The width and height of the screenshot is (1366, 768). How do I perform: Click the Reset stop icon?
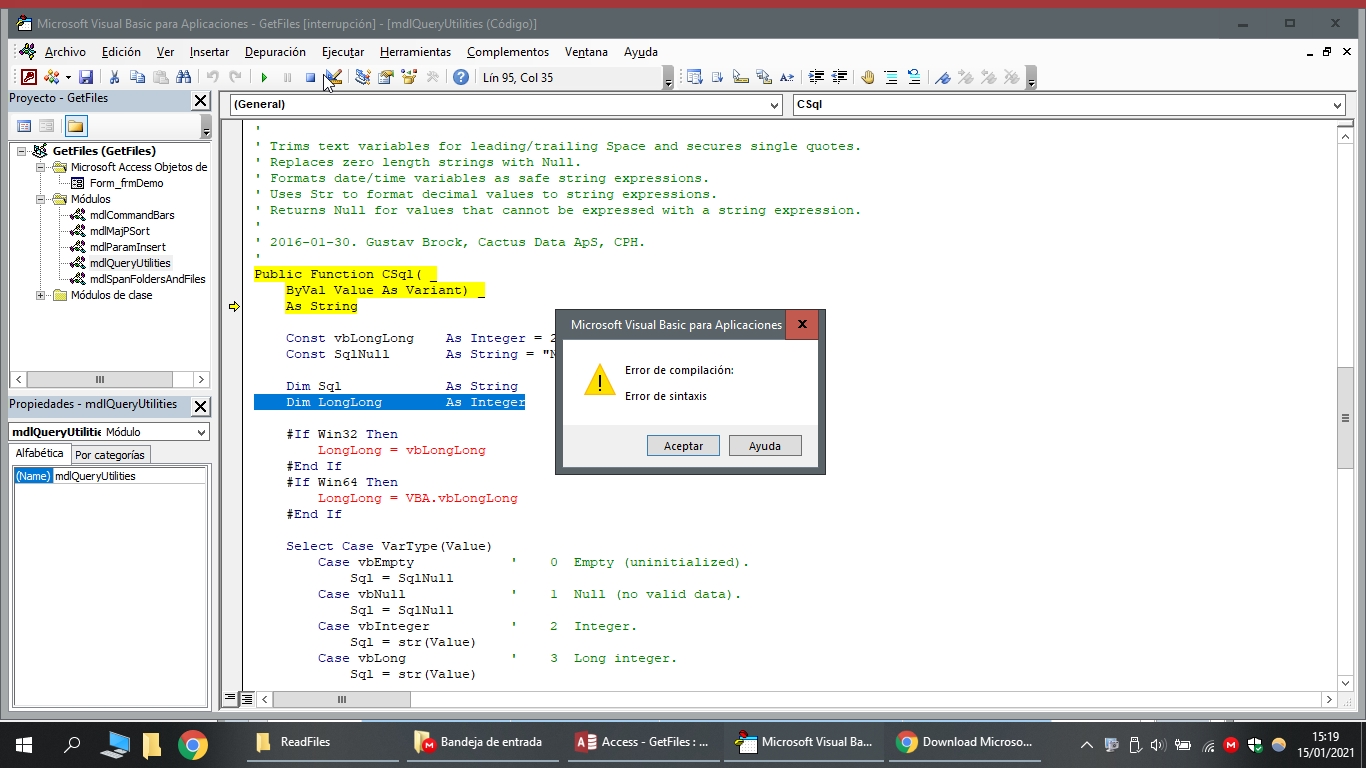pos(310,77)
